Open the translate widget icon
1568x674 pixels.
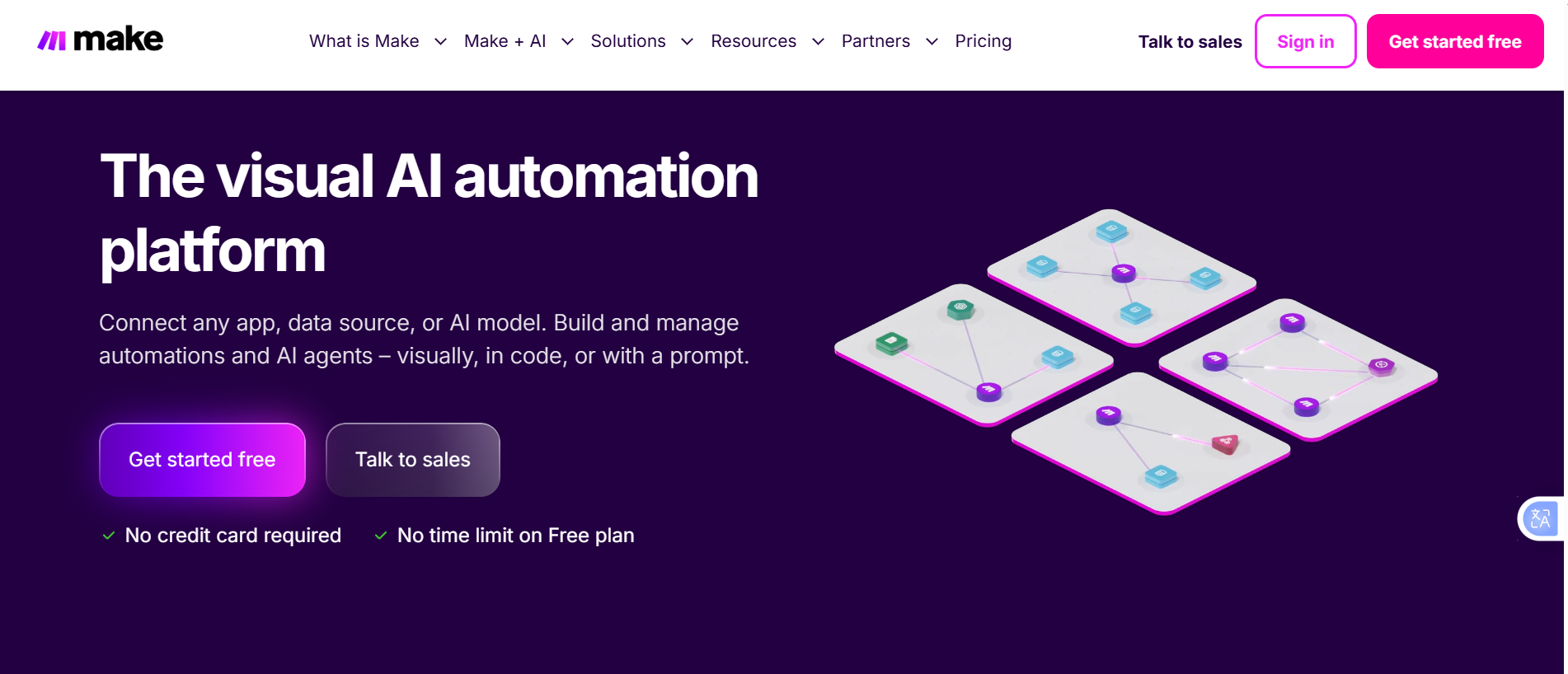tap(1540, 519)
